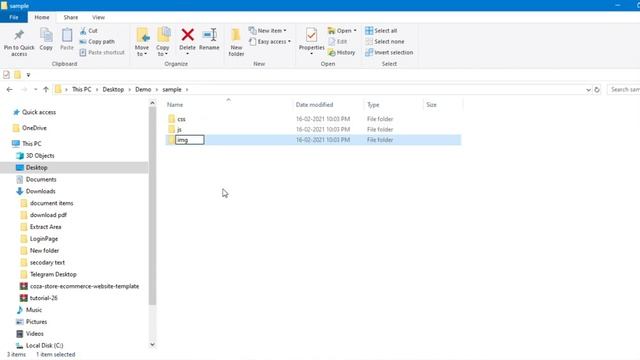Refresh the current folder view
Viewport: 640px width, 360px height.
[597, 89]
